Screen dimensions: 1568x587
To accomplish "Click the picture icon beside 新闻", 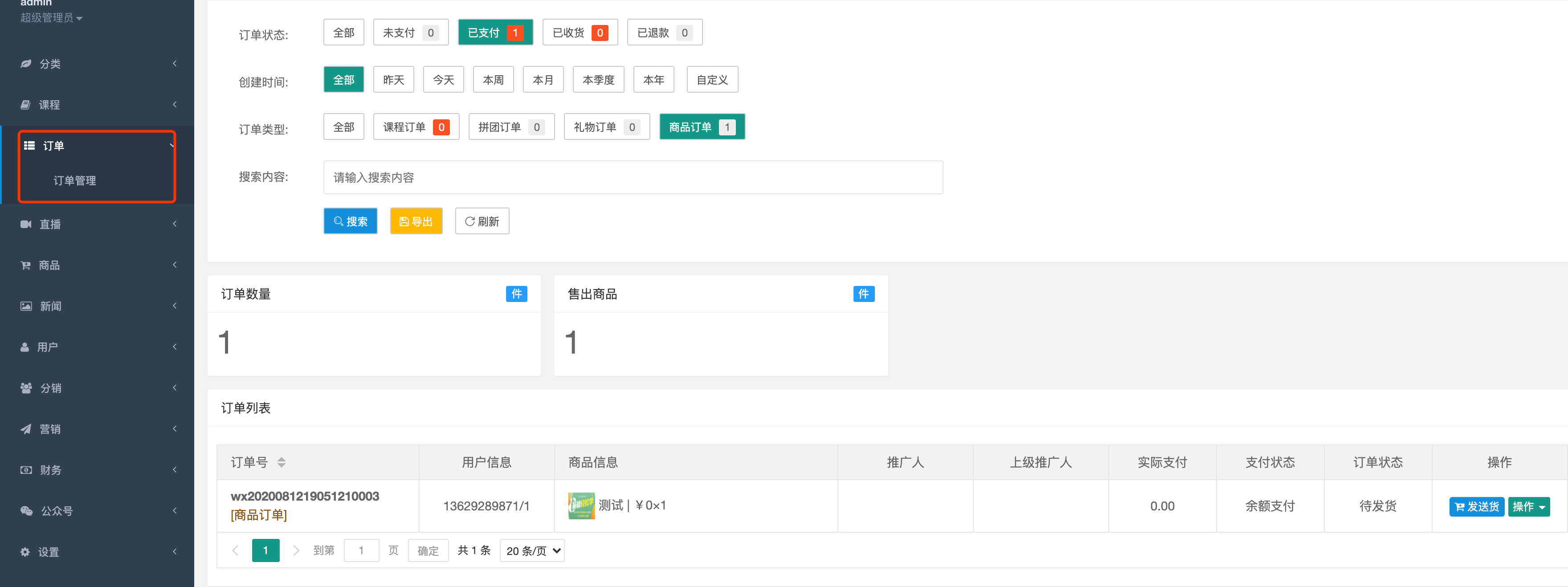I will coord(26,306).
